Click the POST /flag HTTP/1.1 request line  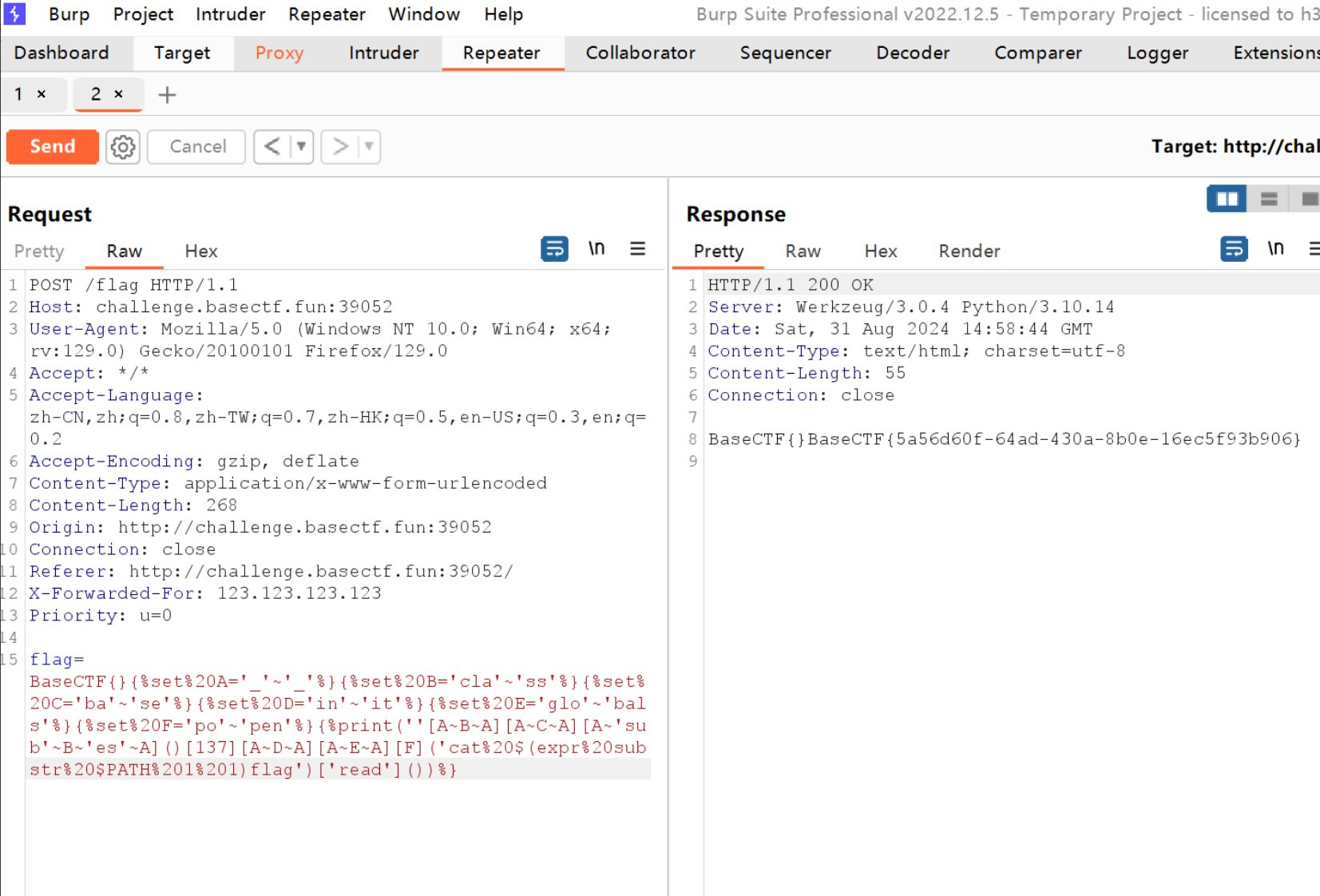134,285
